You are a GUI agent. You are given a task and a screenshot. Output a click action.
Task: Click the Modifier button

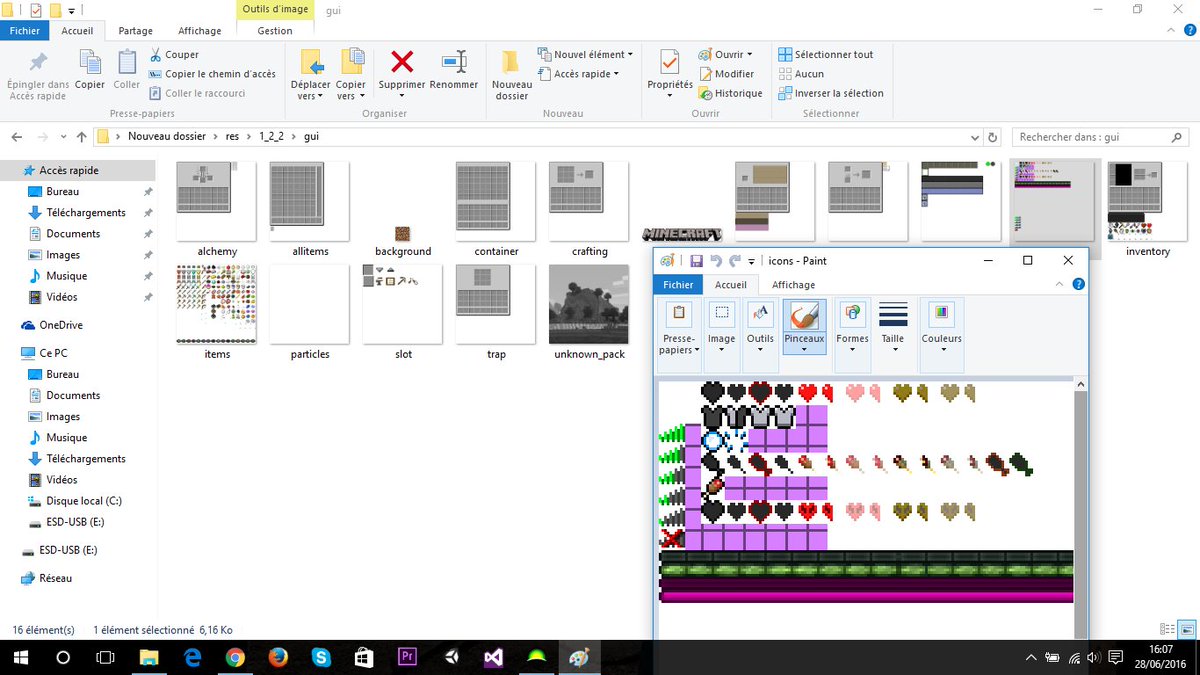tap(726, 74)
